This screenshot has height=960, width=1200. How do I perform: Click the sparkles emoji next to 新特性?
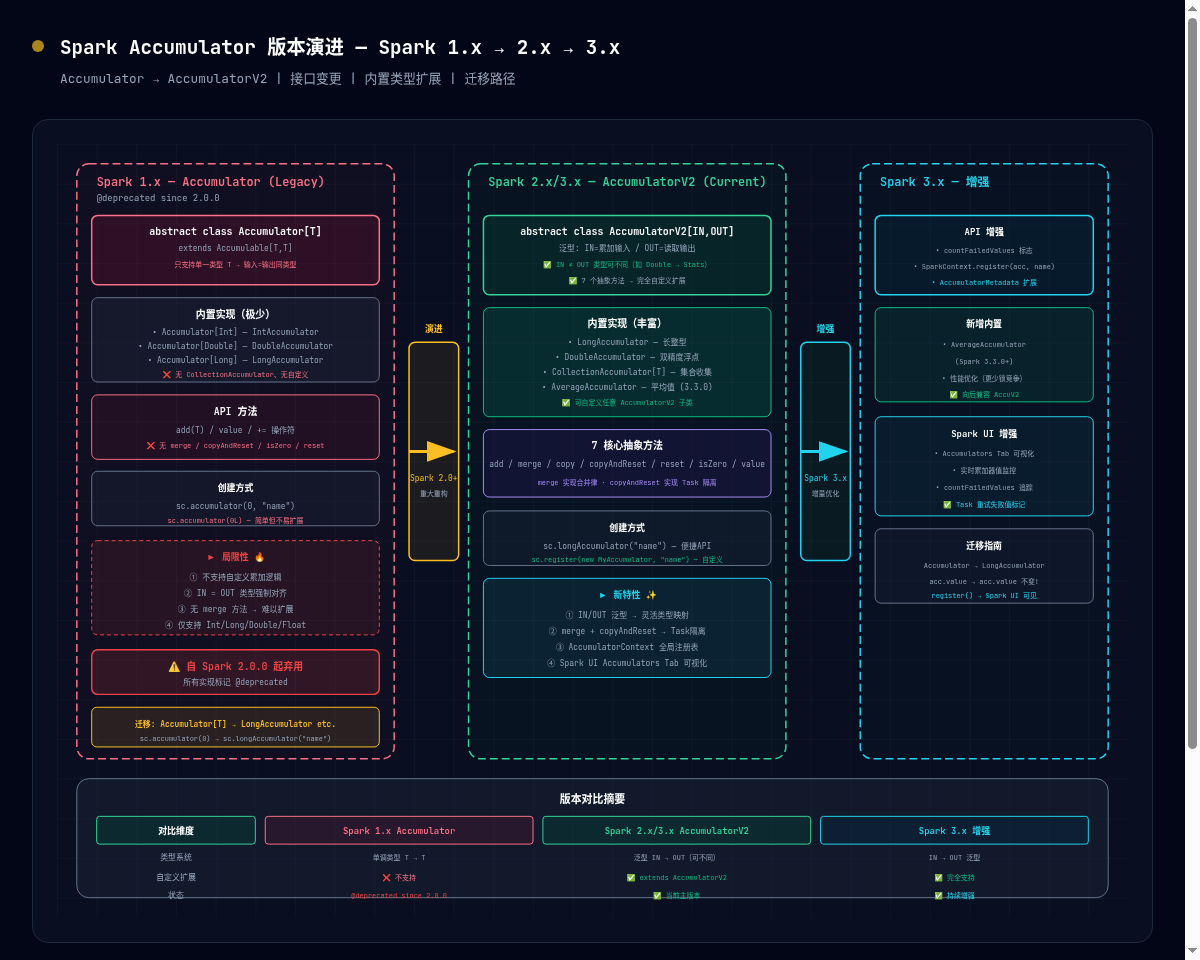coord(651,594)
